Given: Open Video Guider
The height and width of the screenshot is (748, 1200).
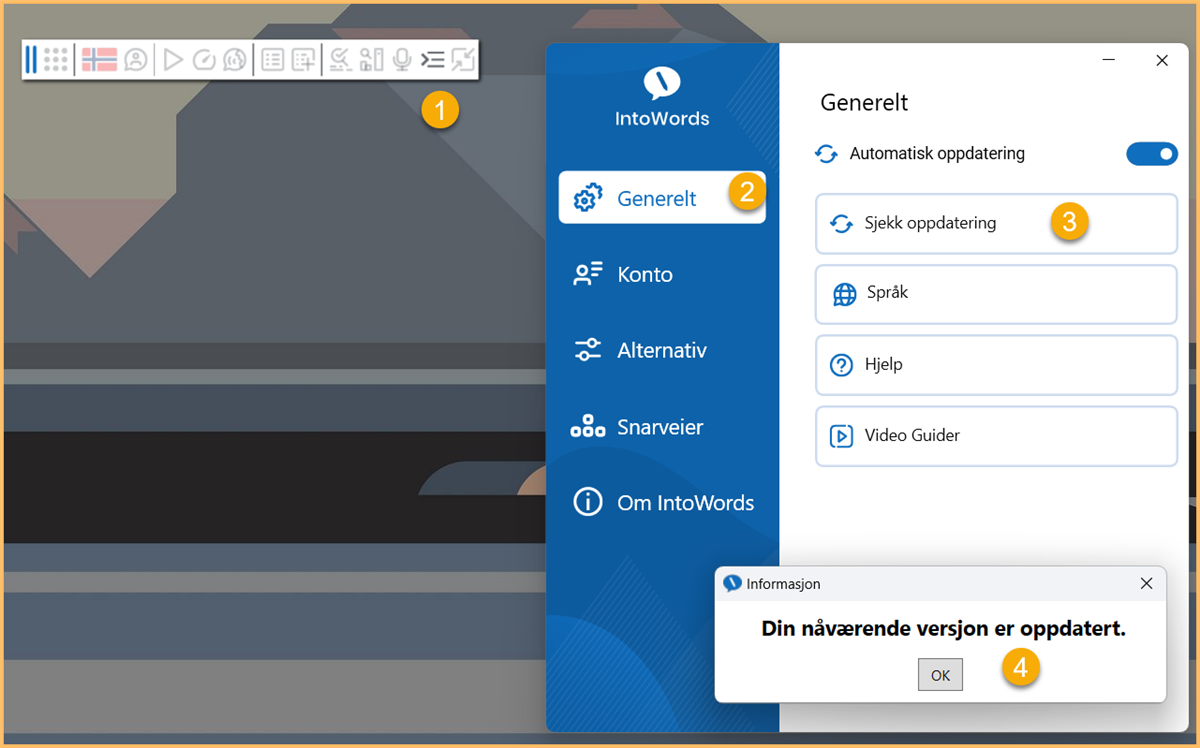Looking at the screenshot, I should pos(996,436).
